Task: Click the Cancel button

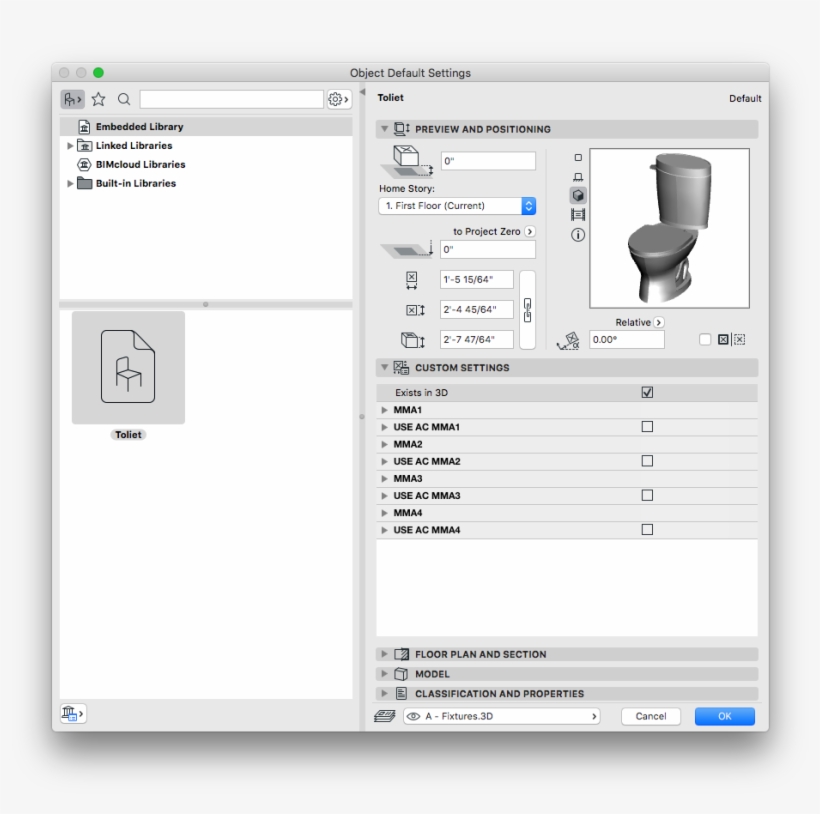Action: 650,716
